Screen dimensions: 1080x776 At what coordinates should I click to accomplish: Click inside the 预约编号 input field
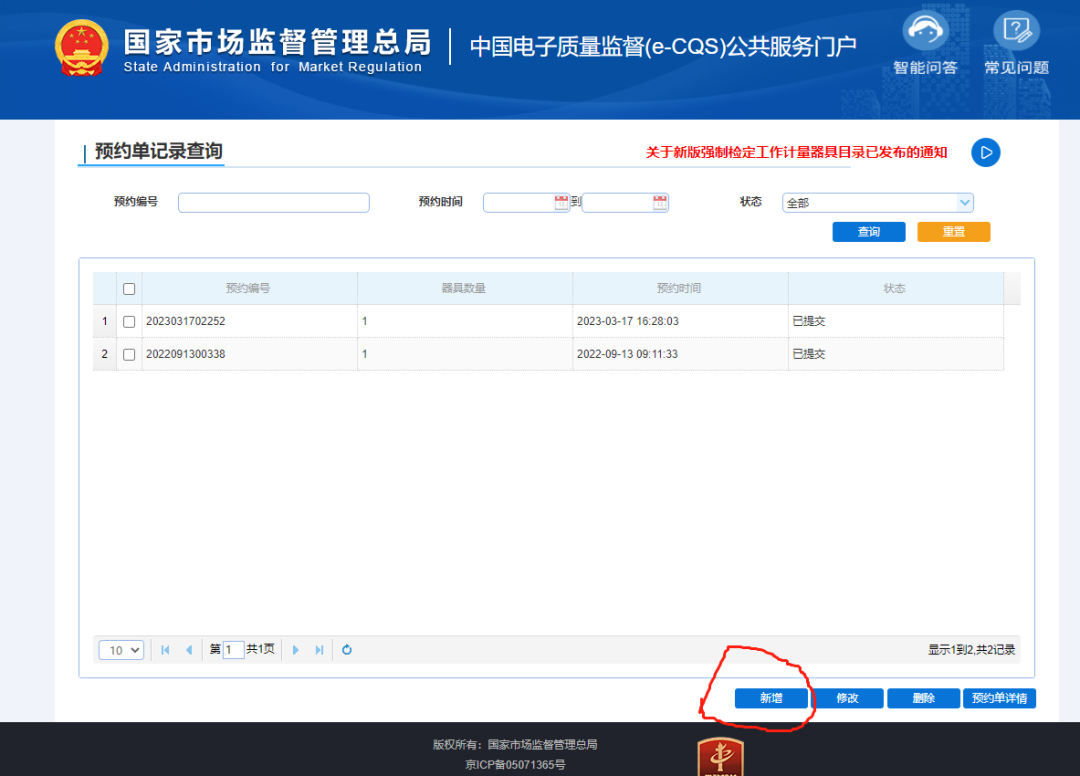coord(273,202)
